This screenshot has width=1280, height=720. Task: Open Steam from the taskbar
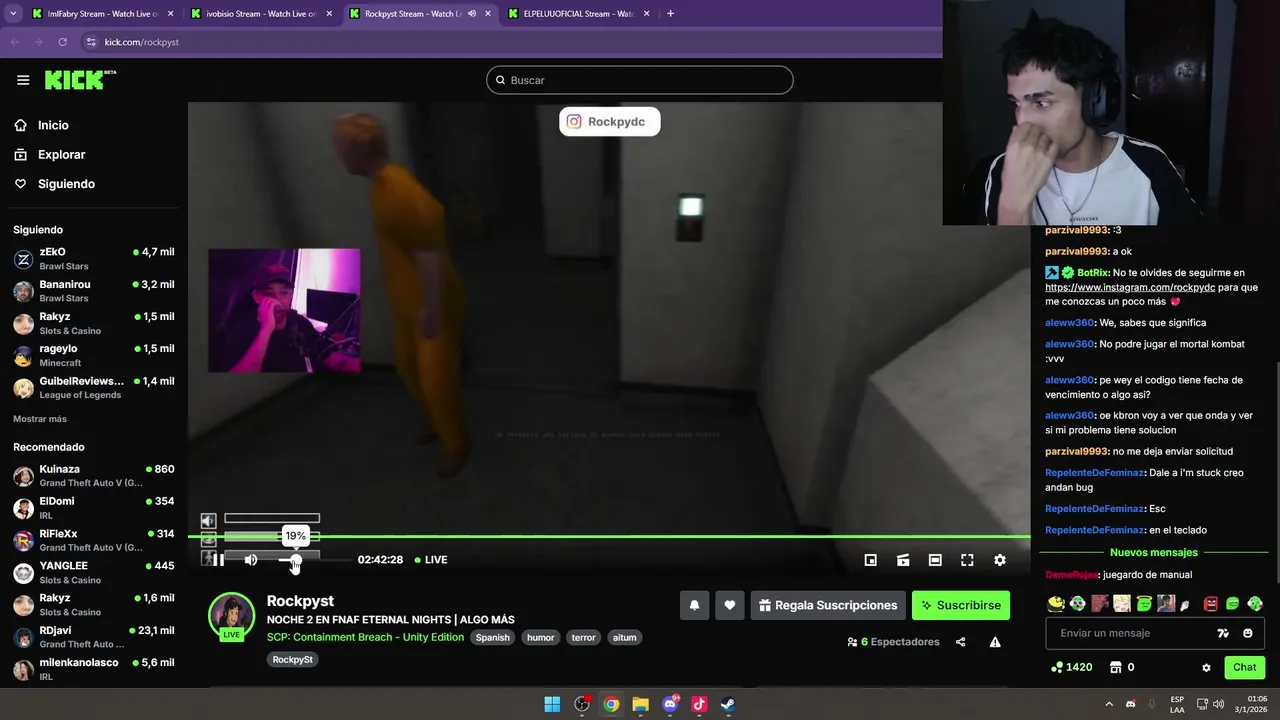pyautogui.click(x=728, y=704)
